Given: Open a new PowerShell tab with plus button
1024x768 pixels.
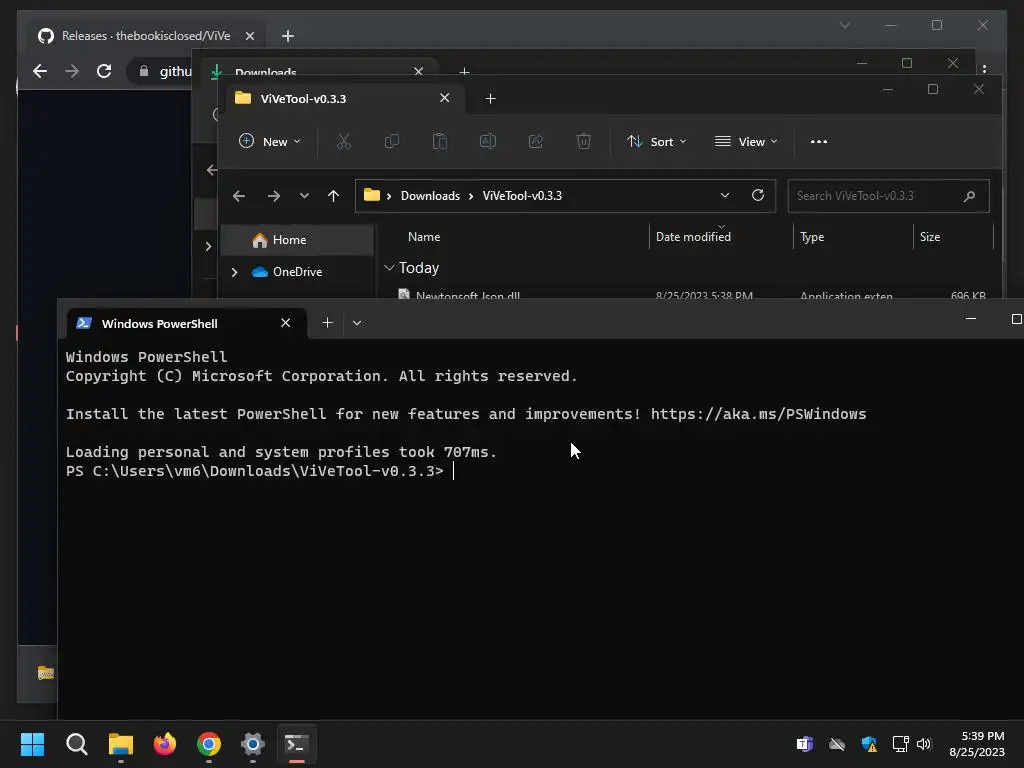Looking at the screenshot, I should (327, 323).
